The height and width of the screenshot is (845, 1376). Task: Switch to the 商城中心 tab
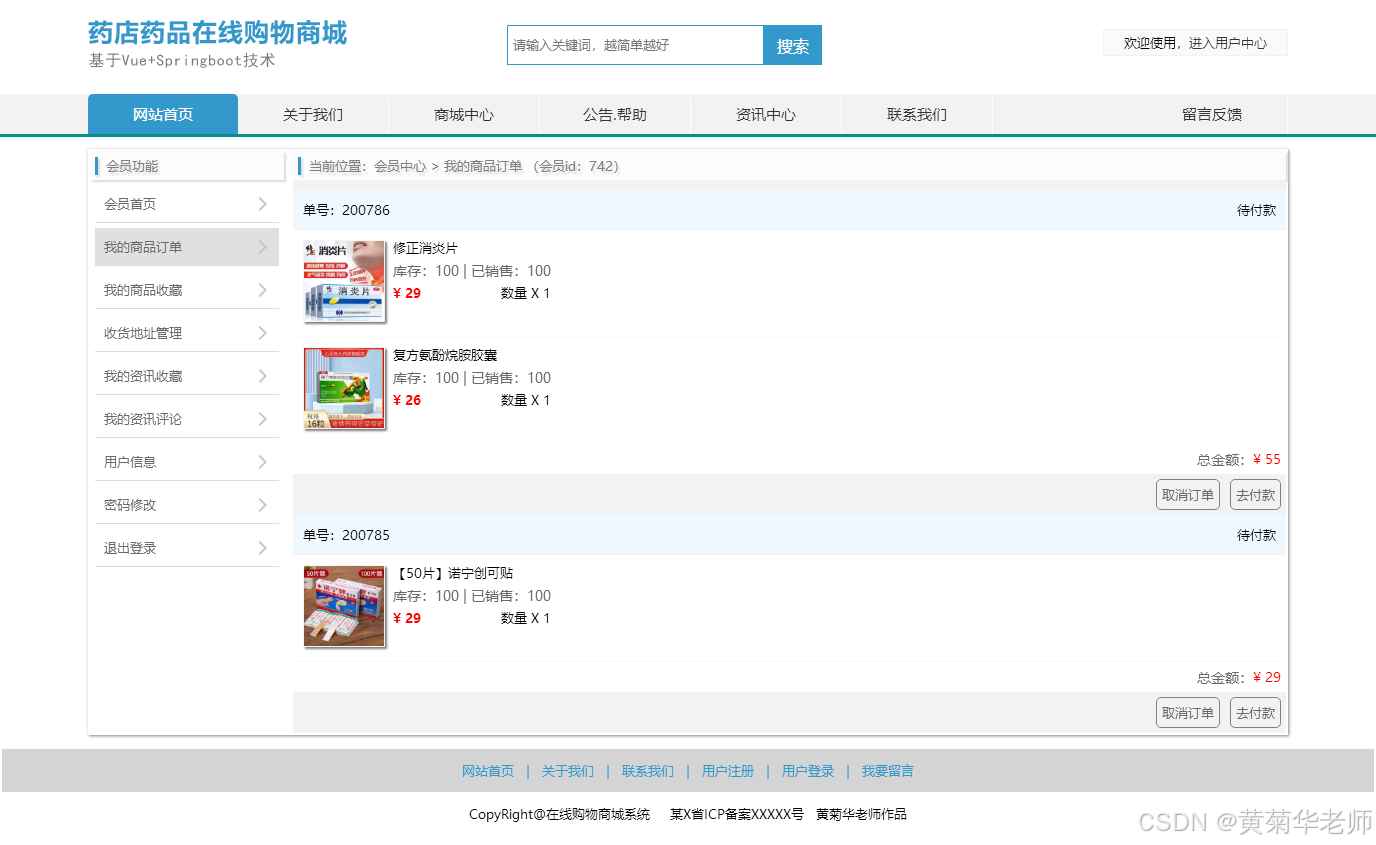(x=462, y=114)
